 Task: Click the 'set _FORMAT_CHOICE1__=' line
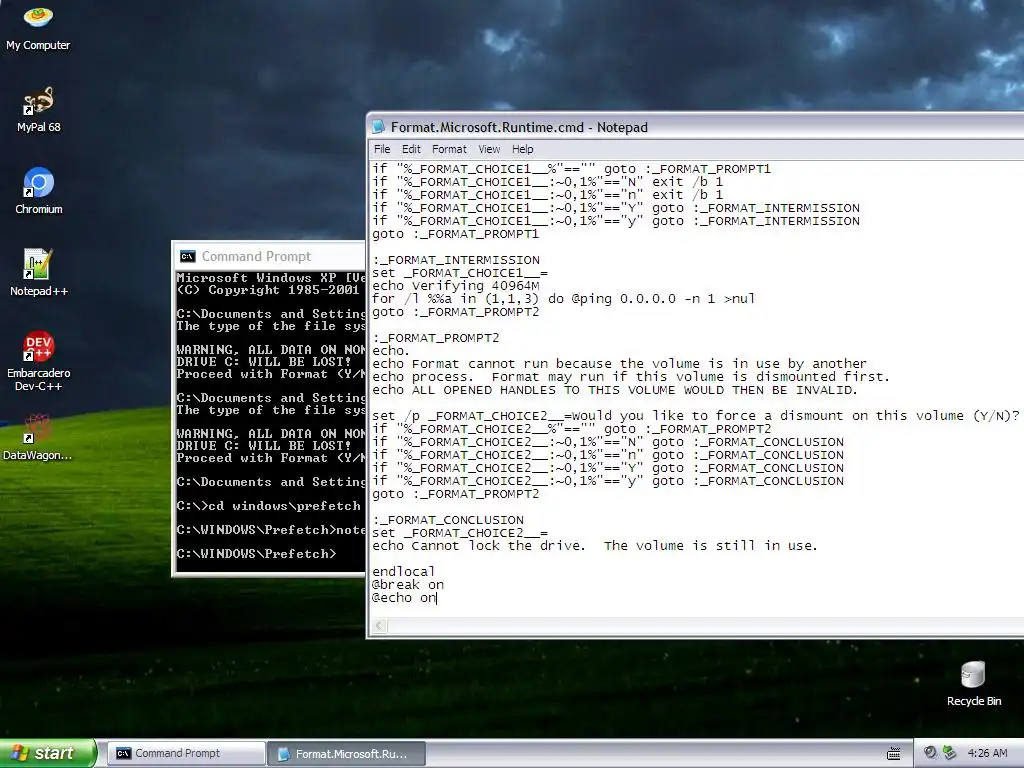460,273
